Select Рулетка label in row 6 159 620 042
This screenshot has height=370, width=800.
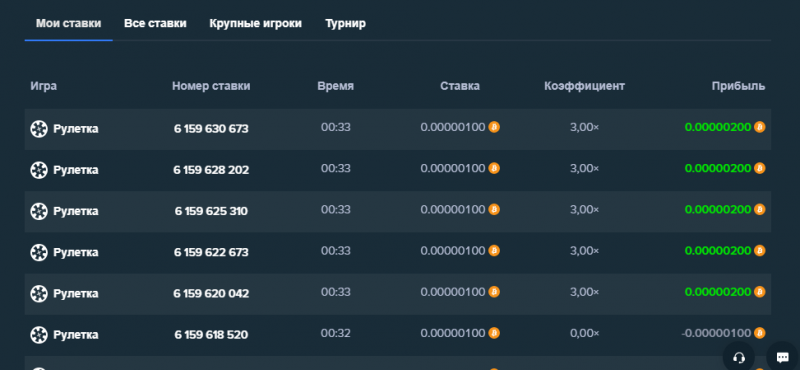click(x=76, y=293)
